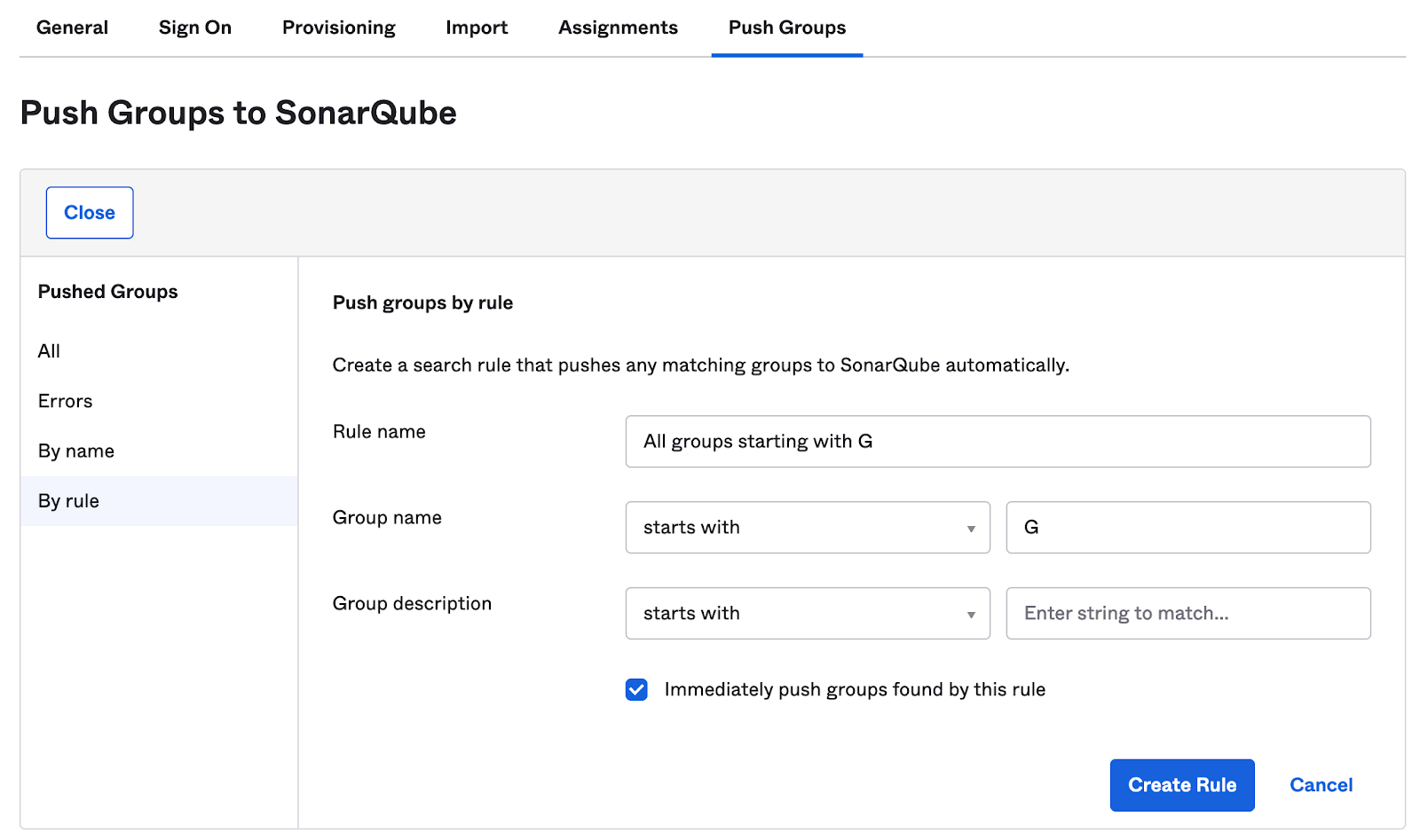Select 'All' under Pushed Groups

tap(49, 350)
